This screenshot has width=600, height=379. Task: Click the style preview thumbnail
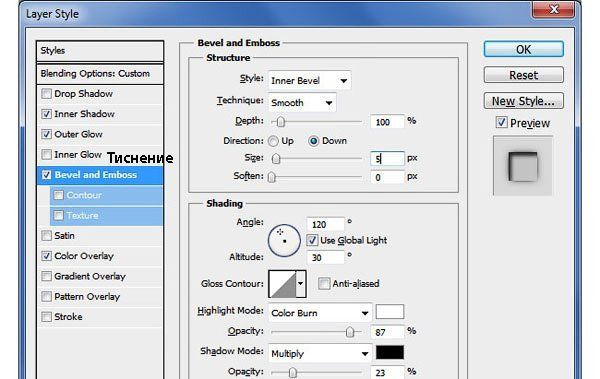click(523, 166)
